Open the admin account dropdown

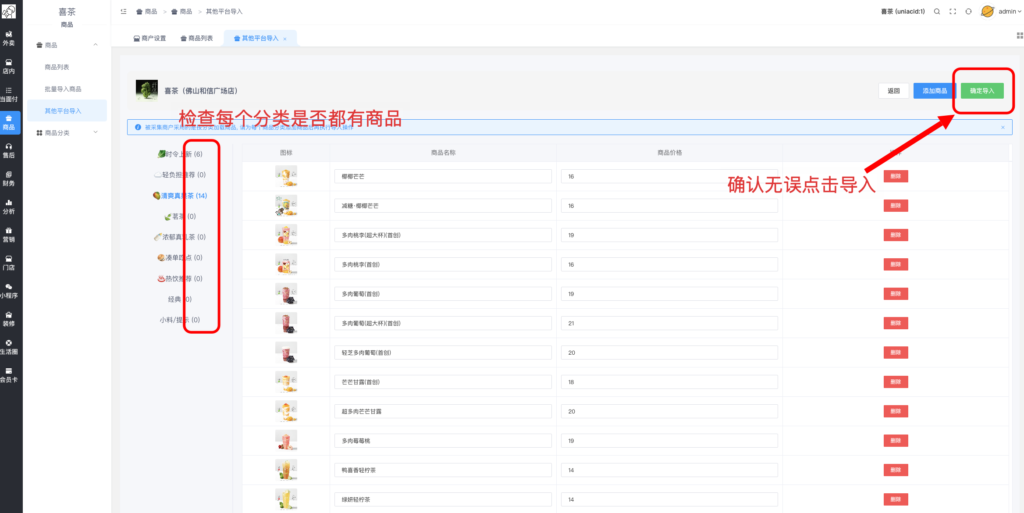[x=1010, y=12]
